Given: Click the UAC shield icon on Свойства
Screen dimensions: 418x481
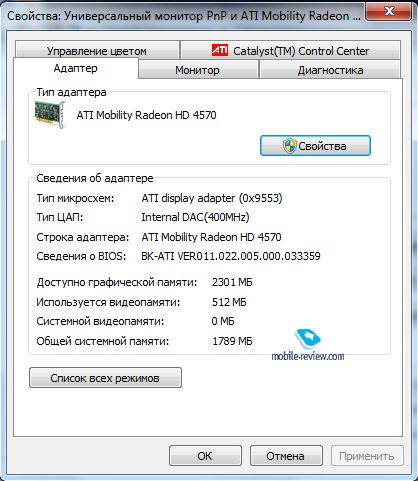Looking at the screenshot, I should click(x=289, y=146).
